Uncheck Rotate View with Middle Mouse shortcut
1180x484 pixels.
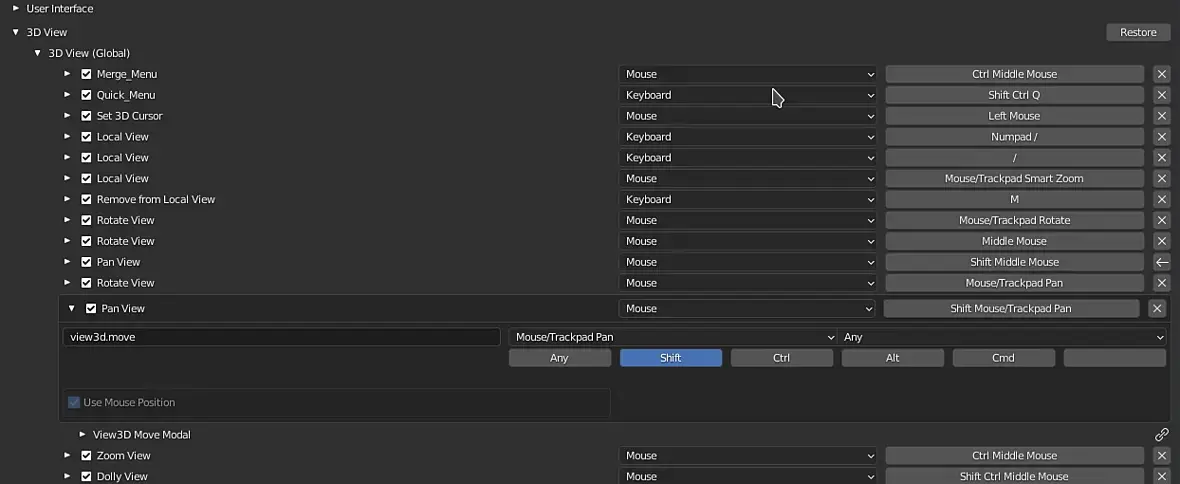(87, 241)
